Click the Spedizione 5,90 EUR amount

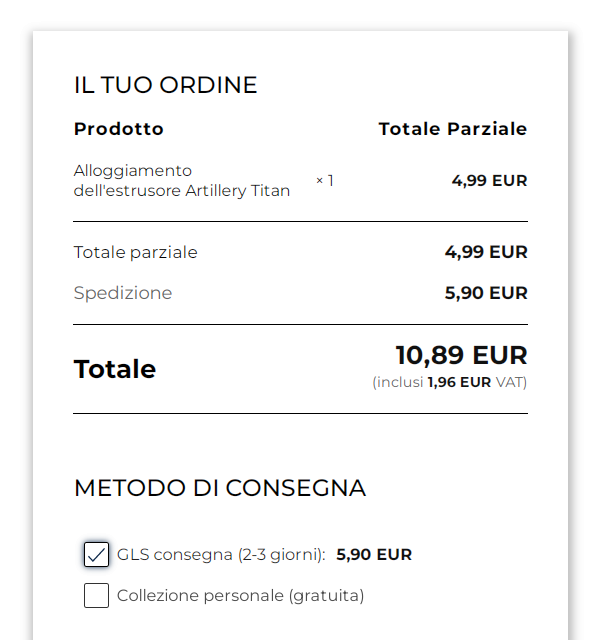click(485, 293)
